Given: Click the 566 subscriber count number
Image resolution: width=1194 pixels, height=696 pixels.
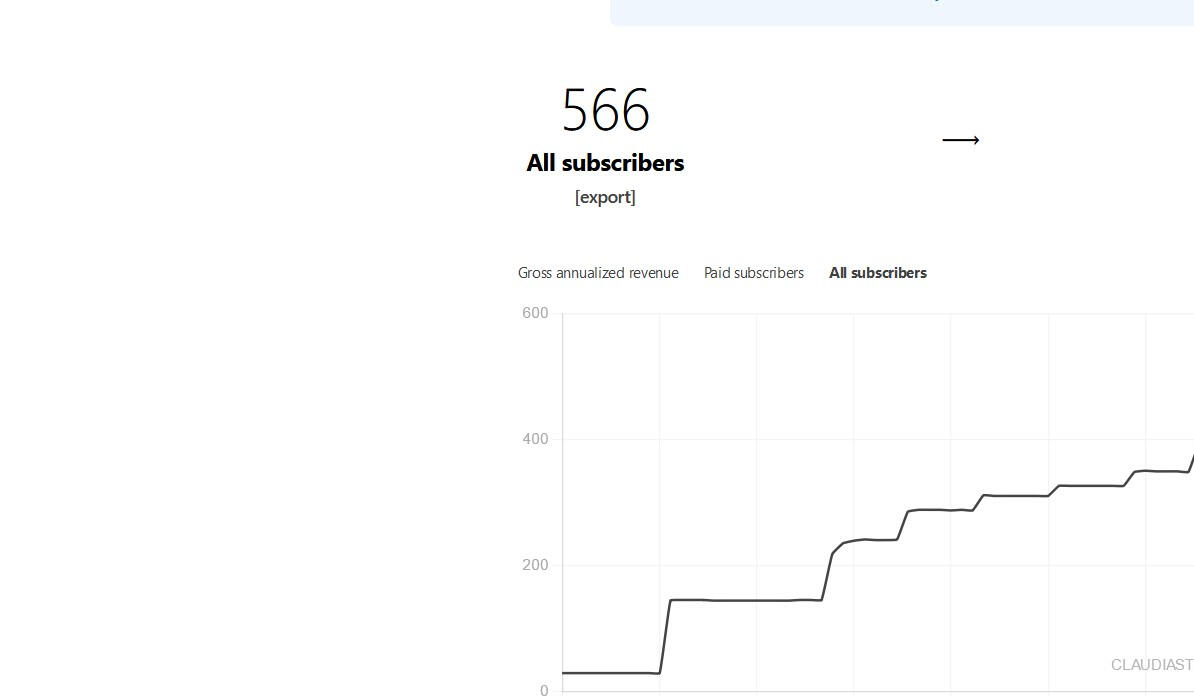Looking at the screenshot, I should tap(606, 110).
